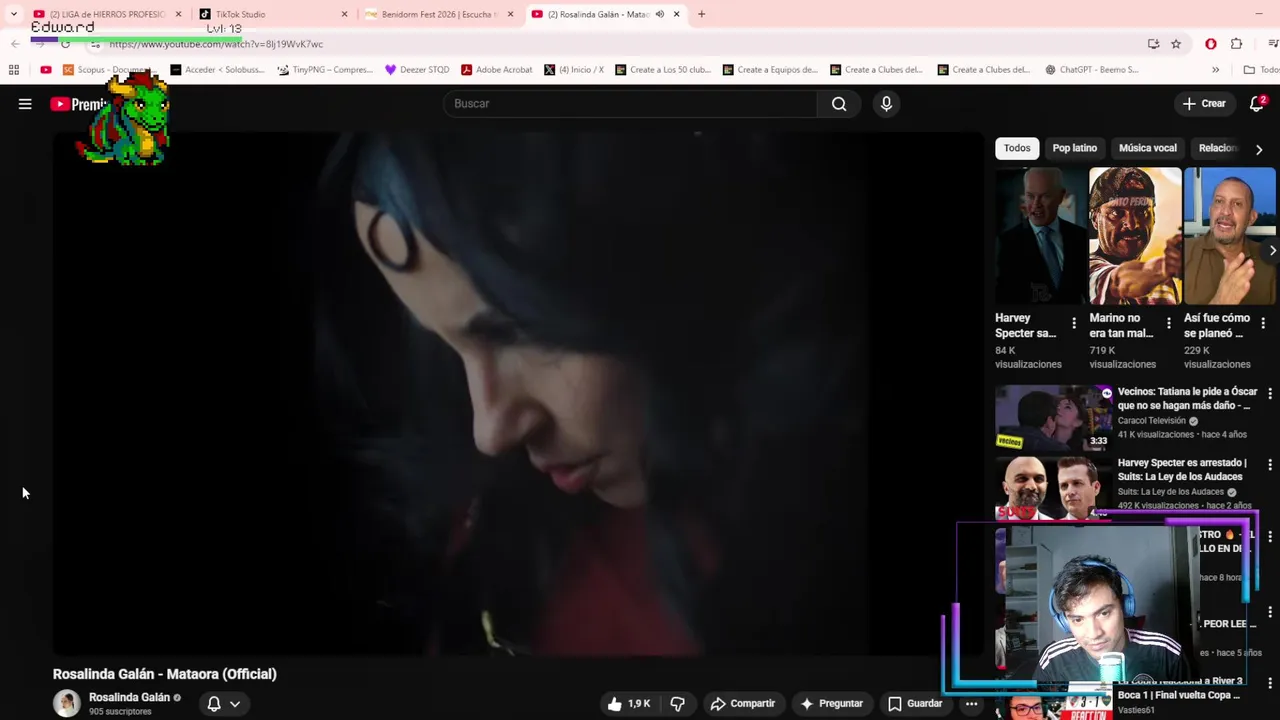Viewport: 1280px width, 720px height.
Task: Click the Guardar save button
Action: (x=915, y=704)
